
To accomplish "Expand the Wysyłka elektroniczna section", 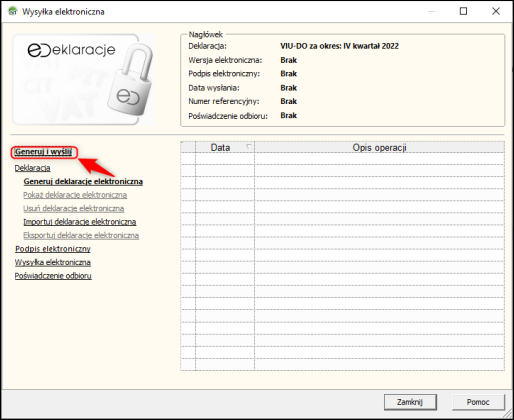I will click(x=53, y=262).
